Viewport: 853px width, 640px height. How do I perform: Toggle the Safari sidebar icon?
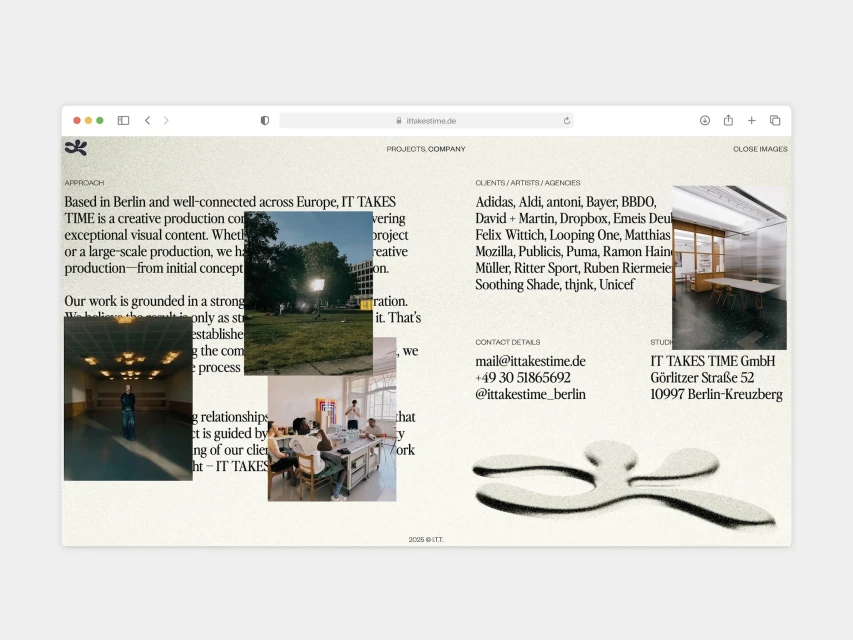point(123,120)
